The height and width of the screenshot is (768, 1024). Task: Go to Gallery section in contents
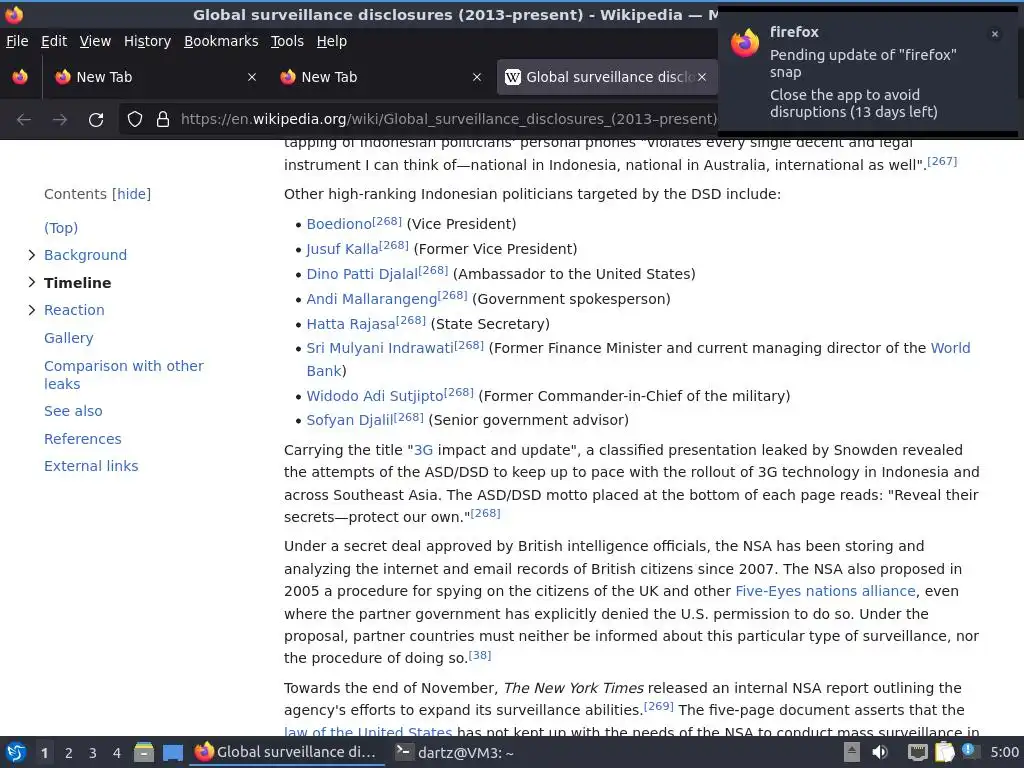pos(69,338)
